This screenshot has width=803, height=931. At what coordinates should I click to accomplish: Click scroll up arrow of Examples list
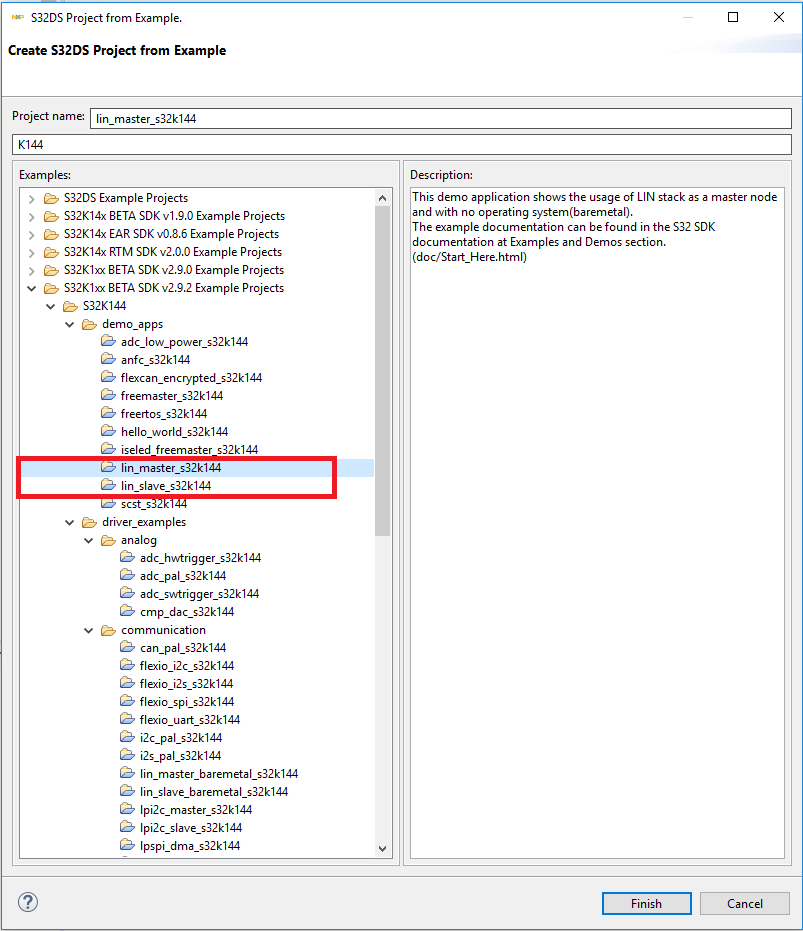point(382,198)
